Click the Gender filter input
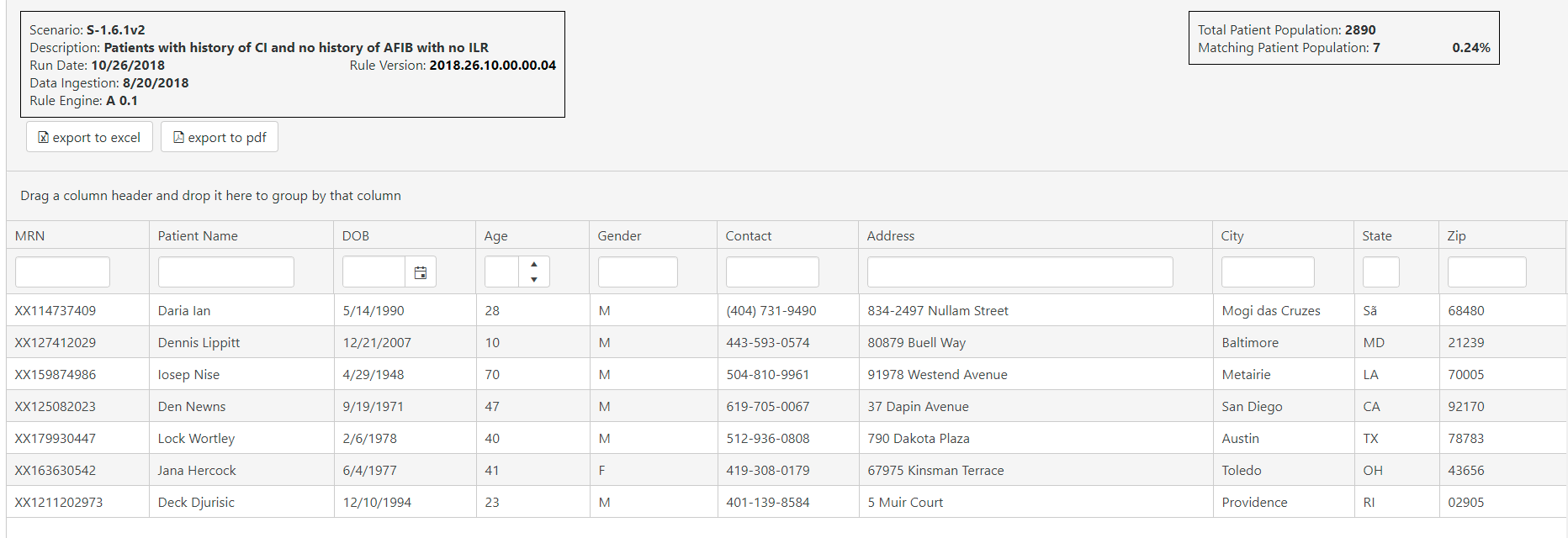1568x538 pixels. (638, 272)
